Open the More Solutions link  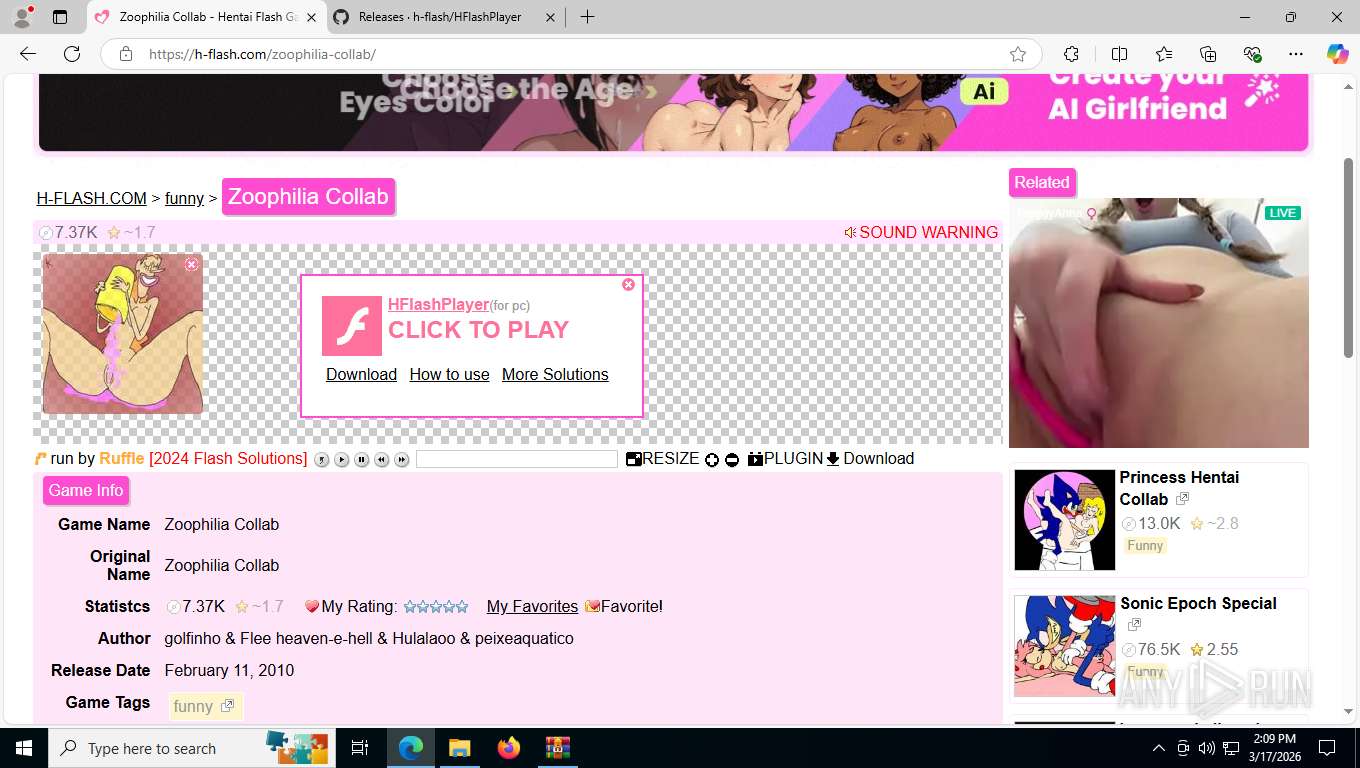pyautogui.click(x=555, y=374)
